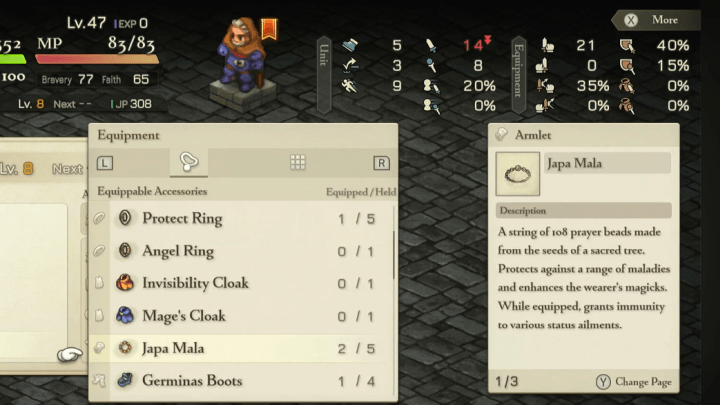
Task: Click the Germinas Boots list row
Action: tap(243, 381)
